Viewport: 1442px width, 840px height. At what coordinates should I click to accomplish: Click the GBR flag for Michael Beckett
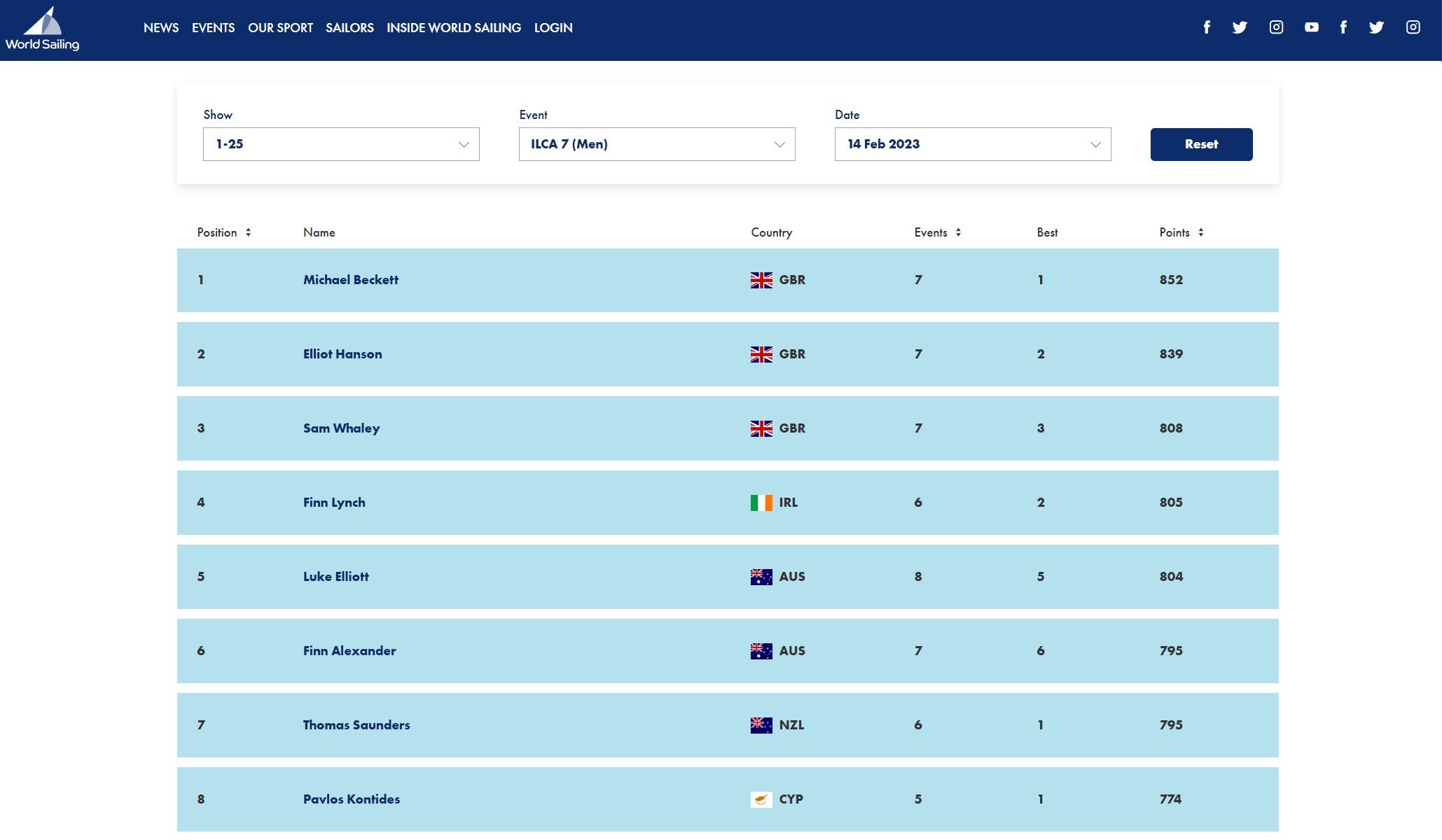(761, 280)
